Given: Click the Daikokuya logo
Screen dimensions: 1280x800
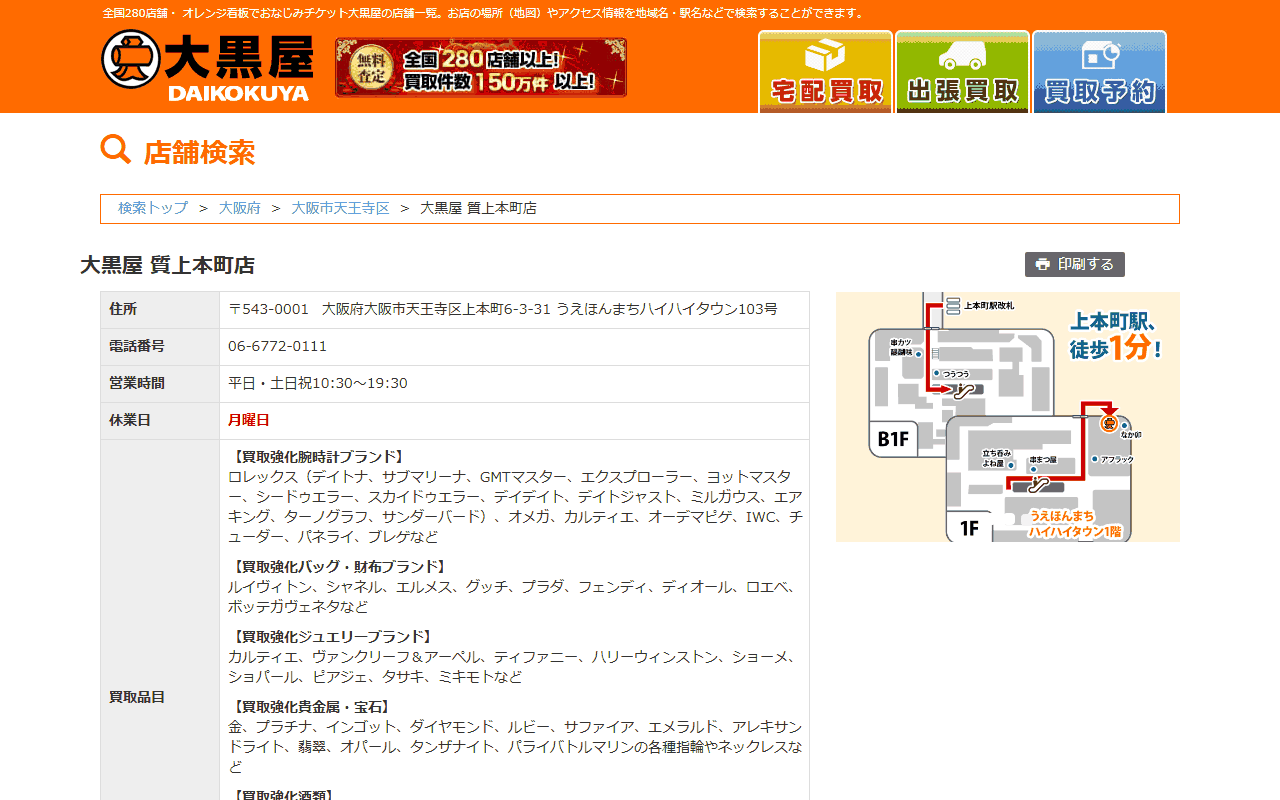Looking at the screenshot, I should pyautogui.click(x=207, y=66).
